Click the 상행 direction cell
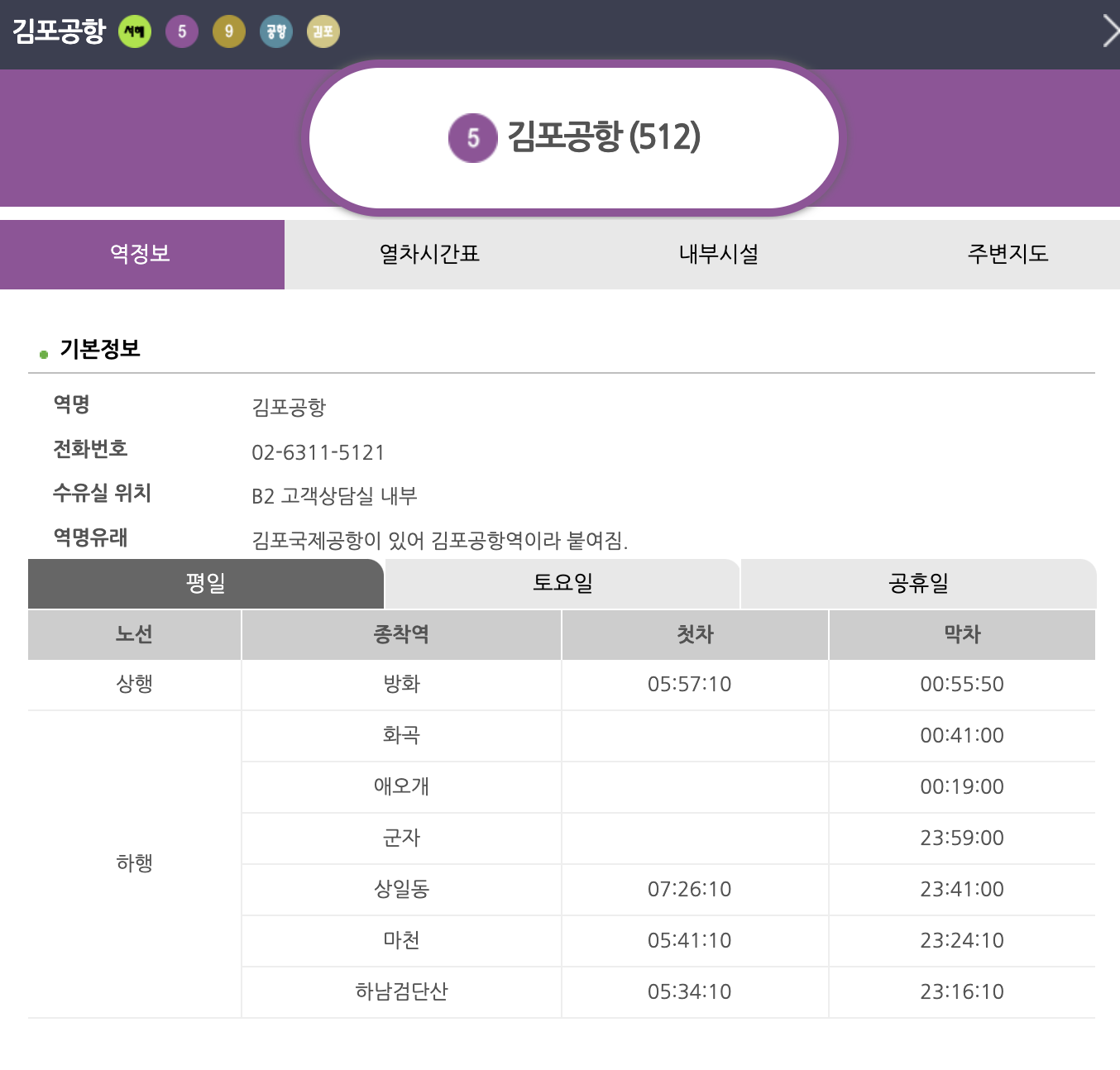 click(x=134, y=685)
